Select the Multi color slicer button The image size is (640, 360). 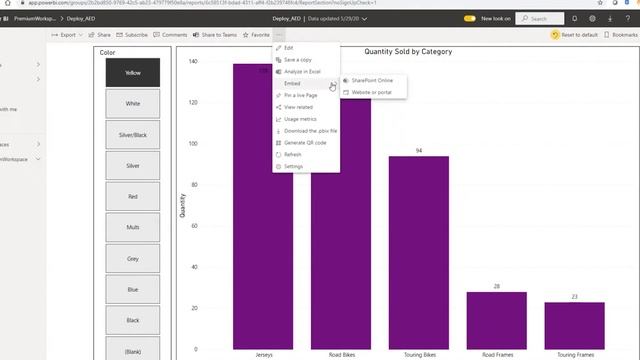coord(133,227)
